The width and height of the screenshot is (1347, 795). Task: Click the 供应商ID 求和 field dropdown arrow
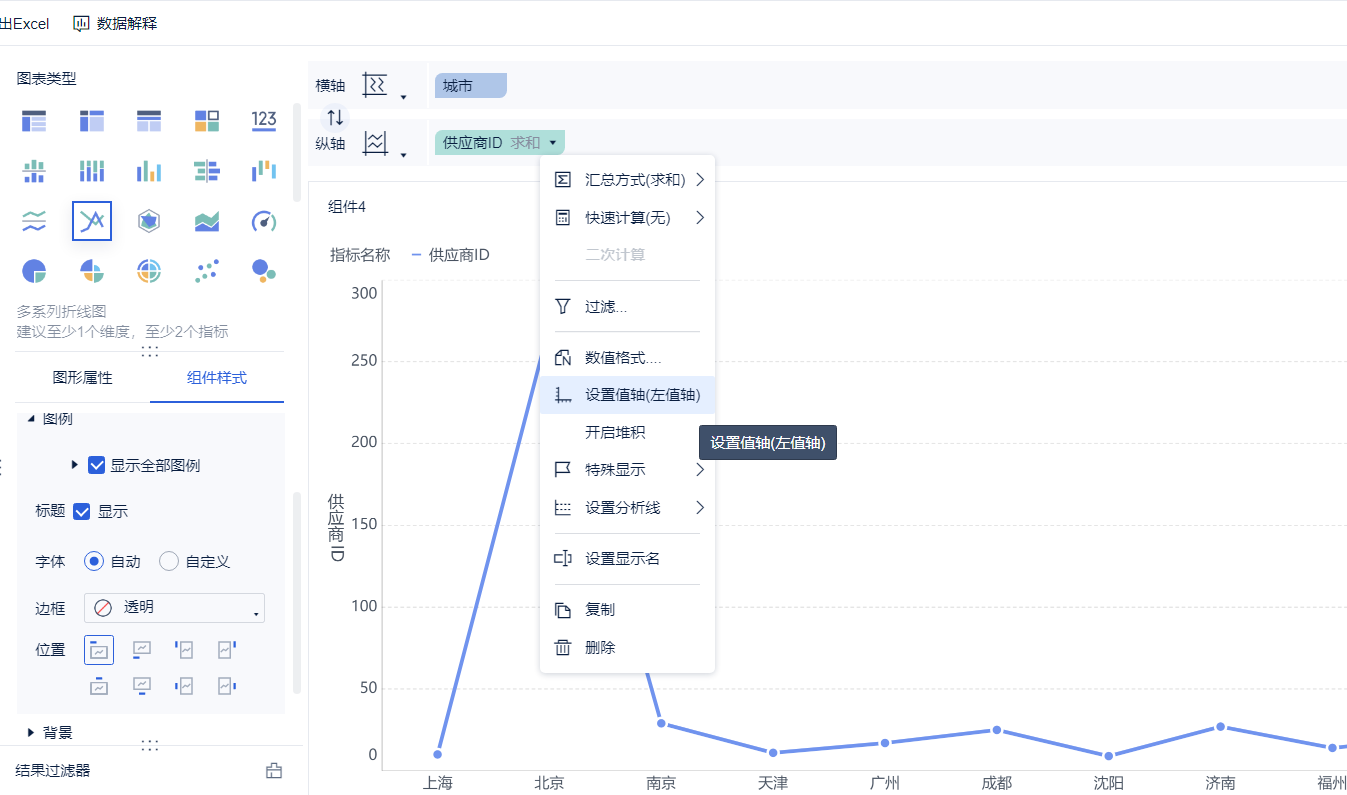point(552,143)
